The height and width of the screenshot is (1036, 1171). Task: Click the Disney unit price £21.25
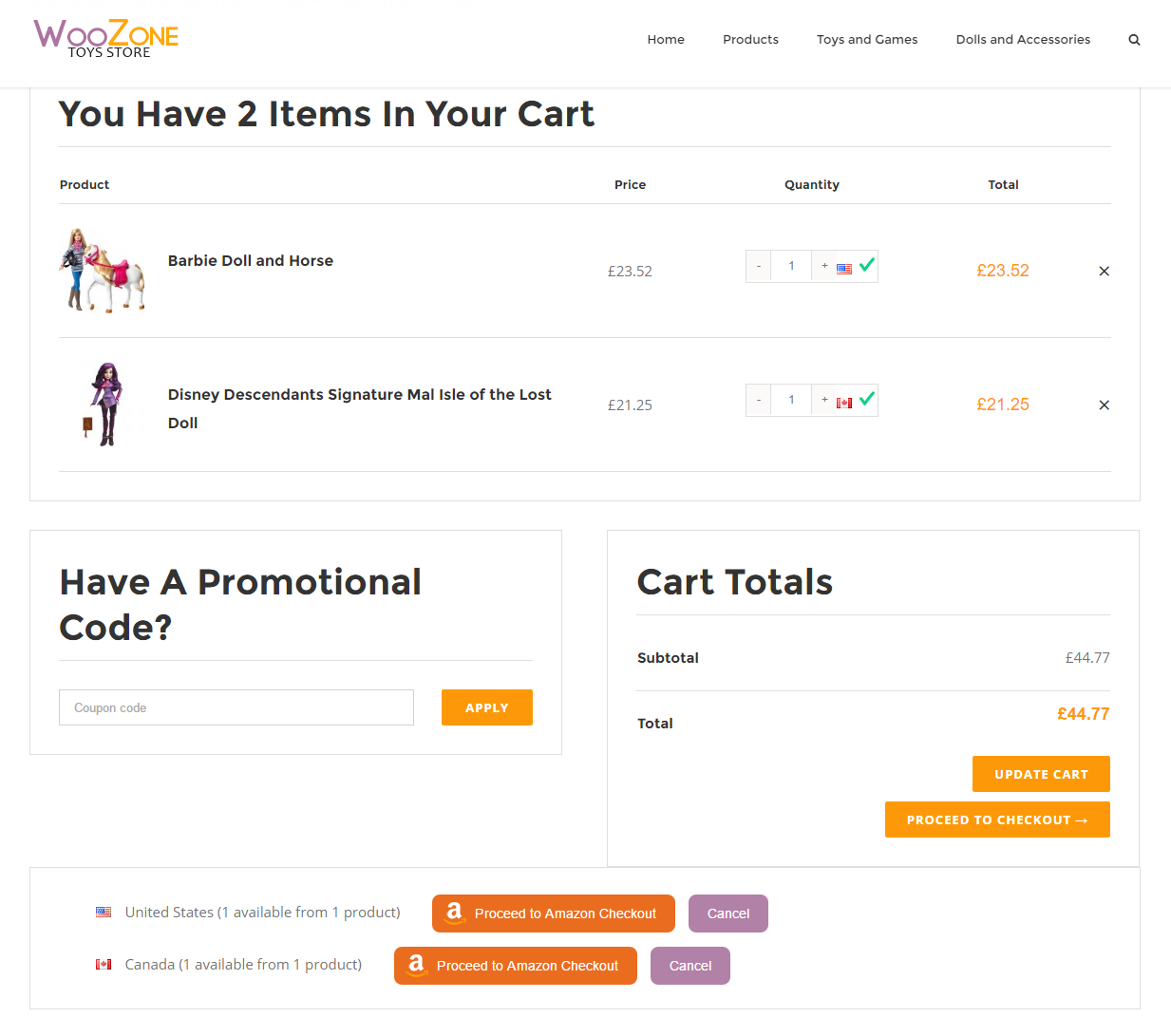(x=630, y=405)
